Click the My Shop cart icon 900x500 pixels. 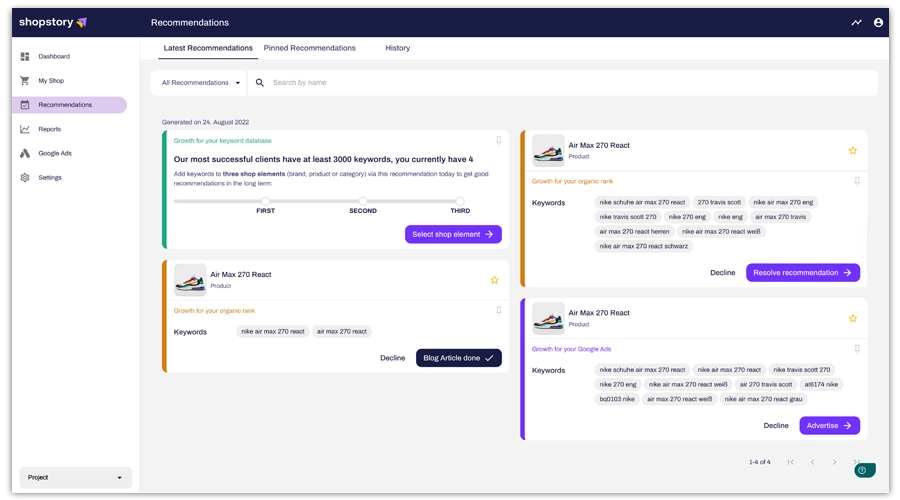pyautogui.click(x=25, y=80)
